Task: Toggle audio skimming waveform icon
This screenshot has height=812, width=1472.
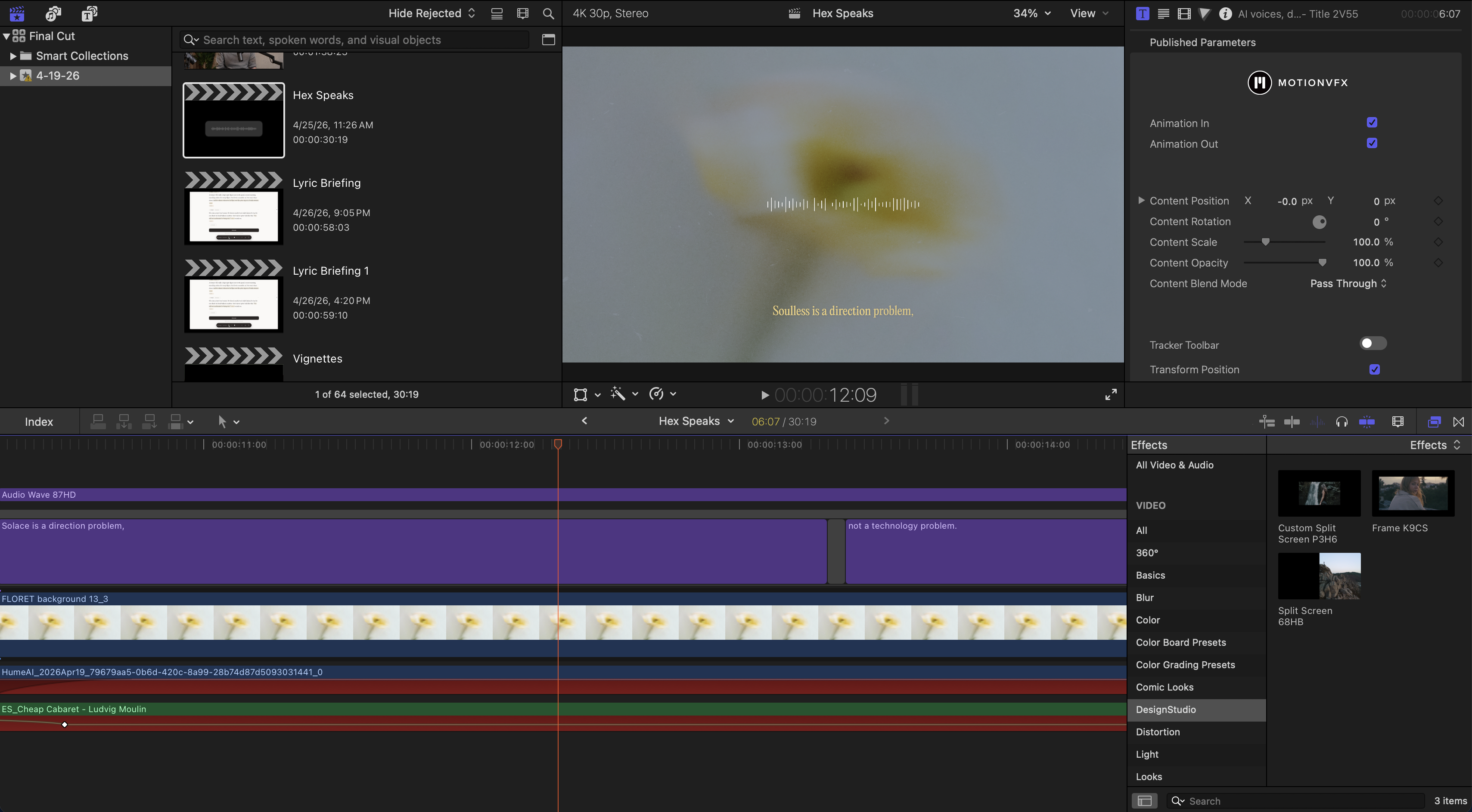Action: [1317, 421]
